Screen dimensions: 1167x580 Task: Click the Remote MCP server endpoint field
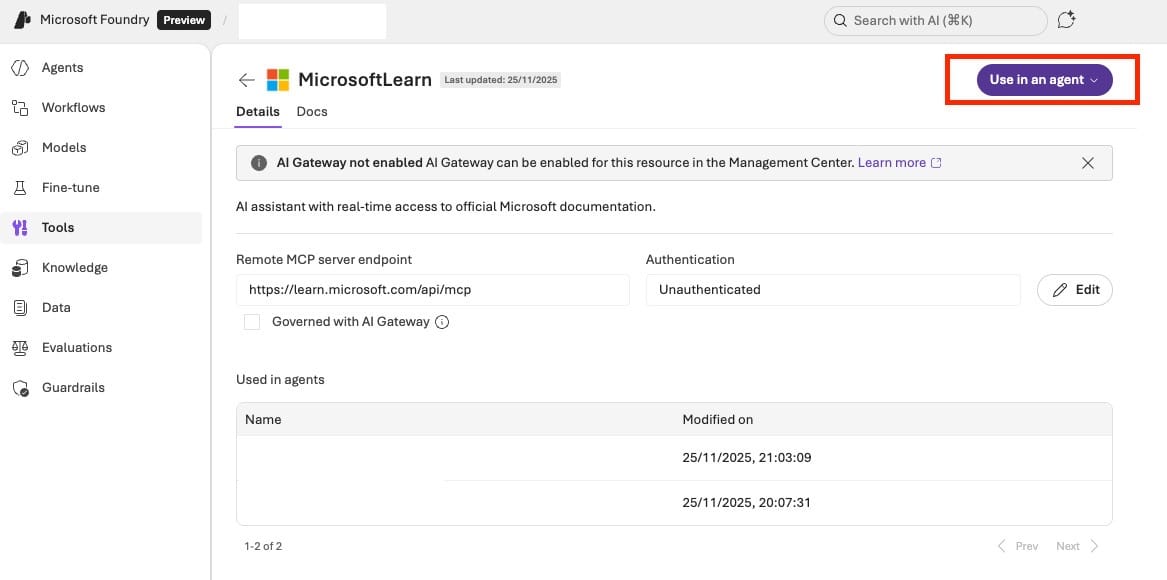tap(432, 290)
